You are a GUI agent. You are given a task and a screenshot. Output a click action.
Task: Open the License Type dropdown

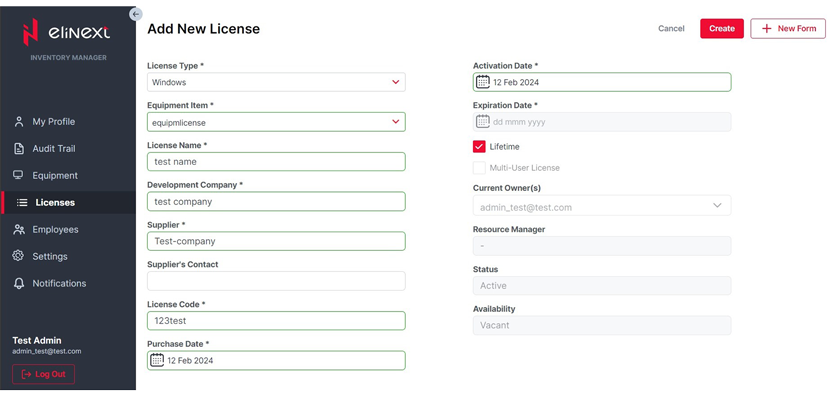pyautogui.click(x=276, y=82)
